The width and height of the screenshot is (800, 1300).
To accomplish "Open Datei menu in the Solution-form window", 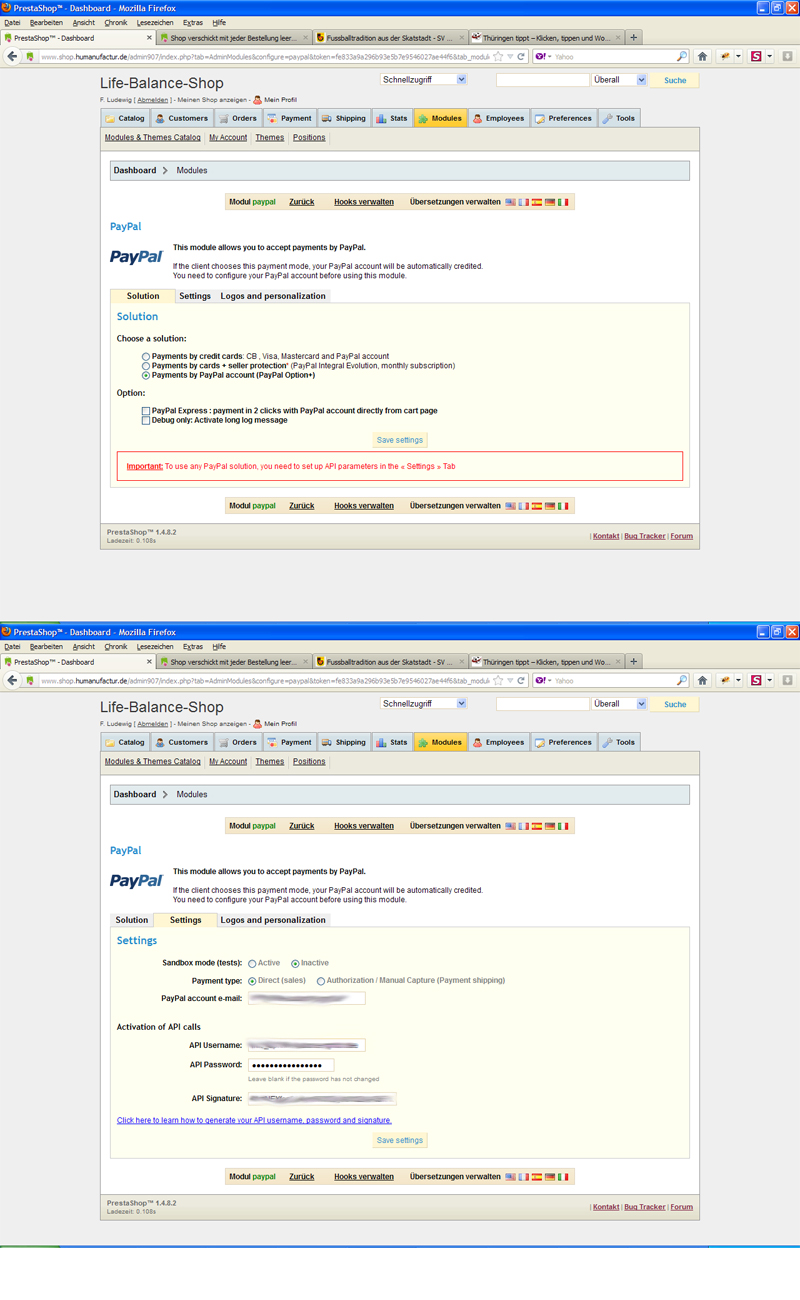I will click(12, 22).
